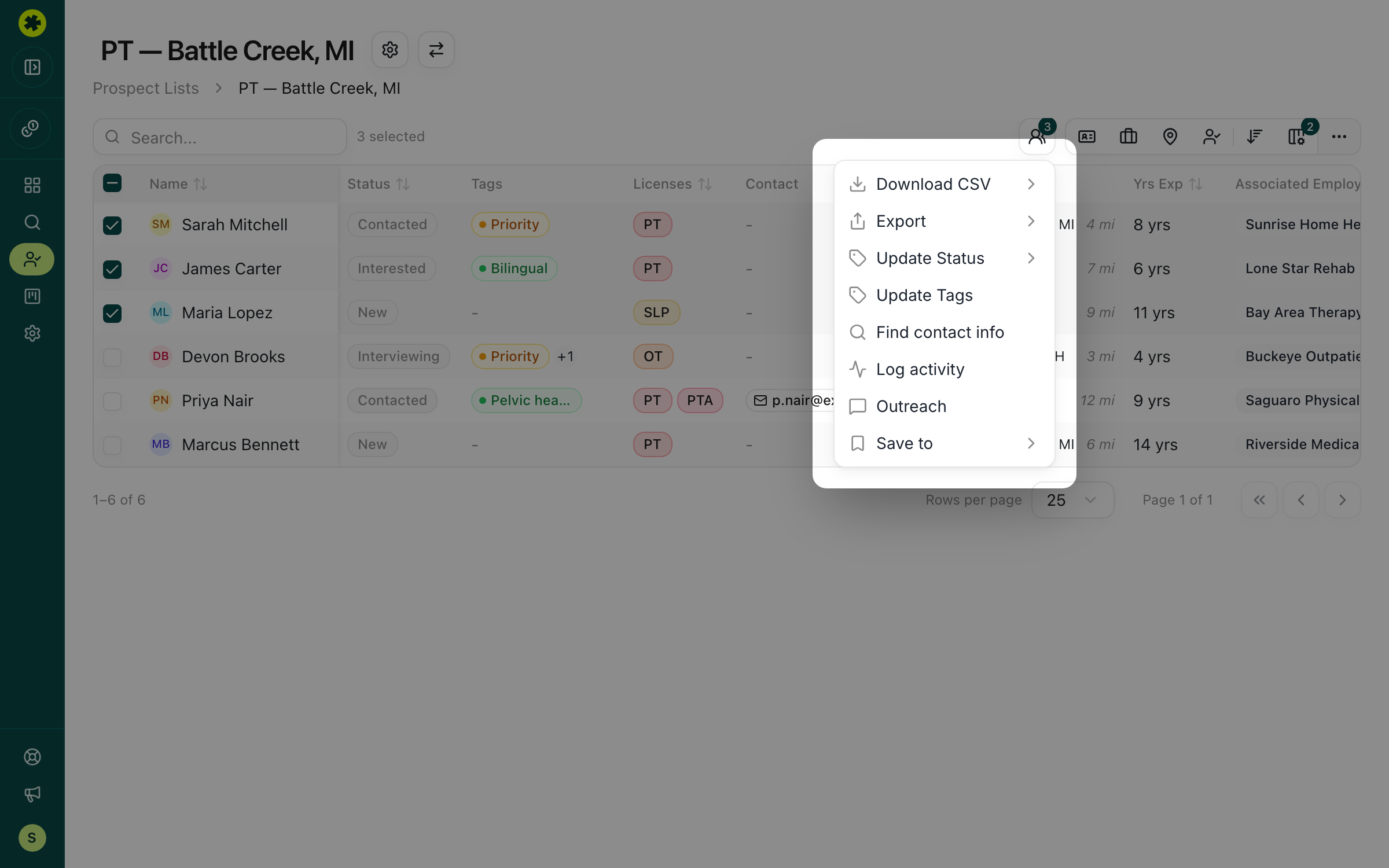The width and height of the screenshot is (1389, 868).
Task: Click the app logo in the sidebar
Action: pos(32,23)
